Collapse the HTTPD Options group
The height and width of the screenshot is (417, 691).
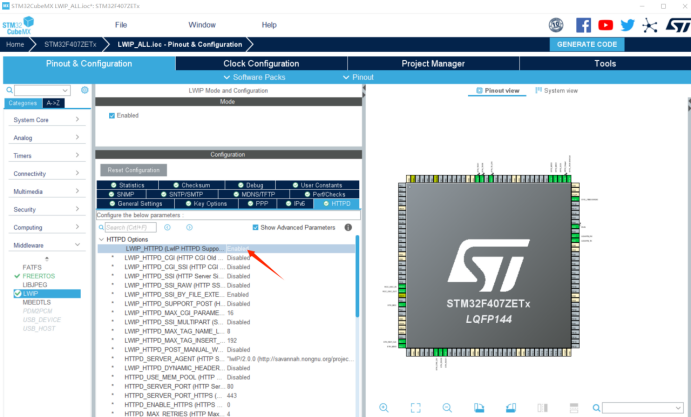point(101,239)
